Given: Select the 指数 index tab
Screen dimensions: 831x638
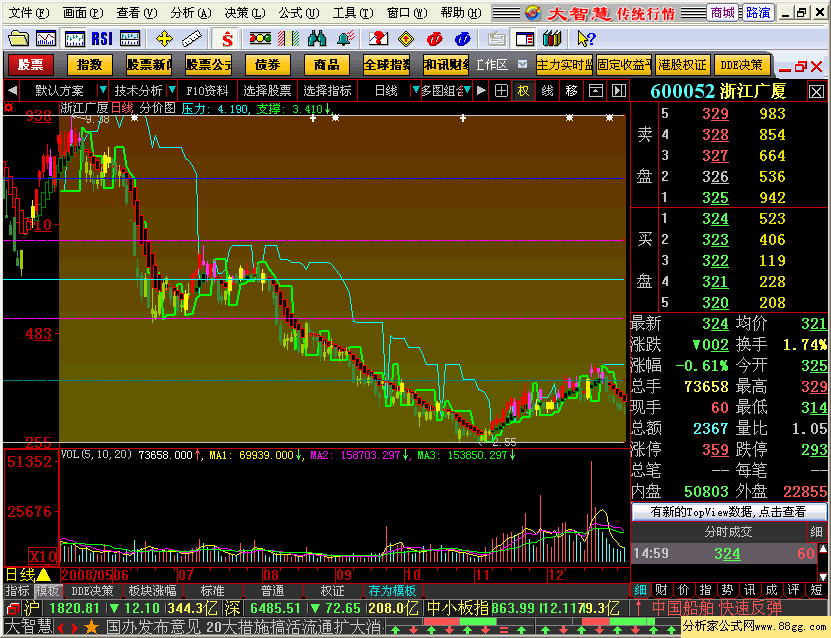Looking at the screenshot, I should (x=90, y=65).
